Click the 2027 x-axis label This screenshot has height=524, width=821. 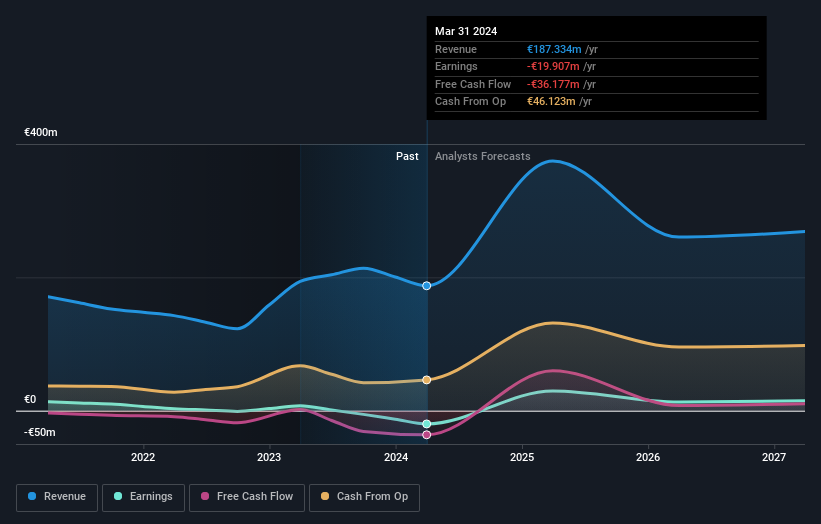tap(774, 458)
